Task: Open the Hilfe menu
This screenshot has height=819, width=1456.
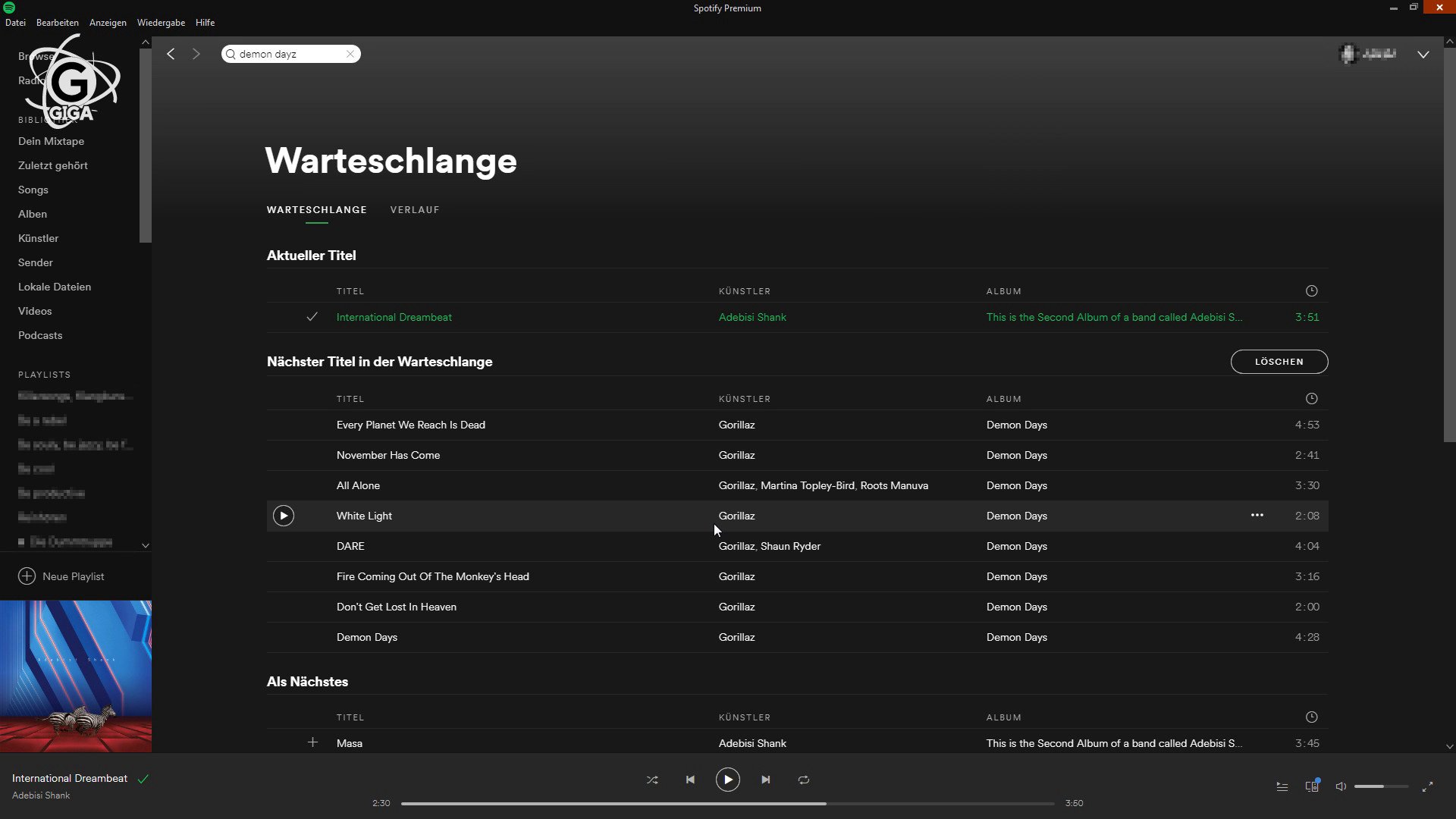Action: click(205, 23)
